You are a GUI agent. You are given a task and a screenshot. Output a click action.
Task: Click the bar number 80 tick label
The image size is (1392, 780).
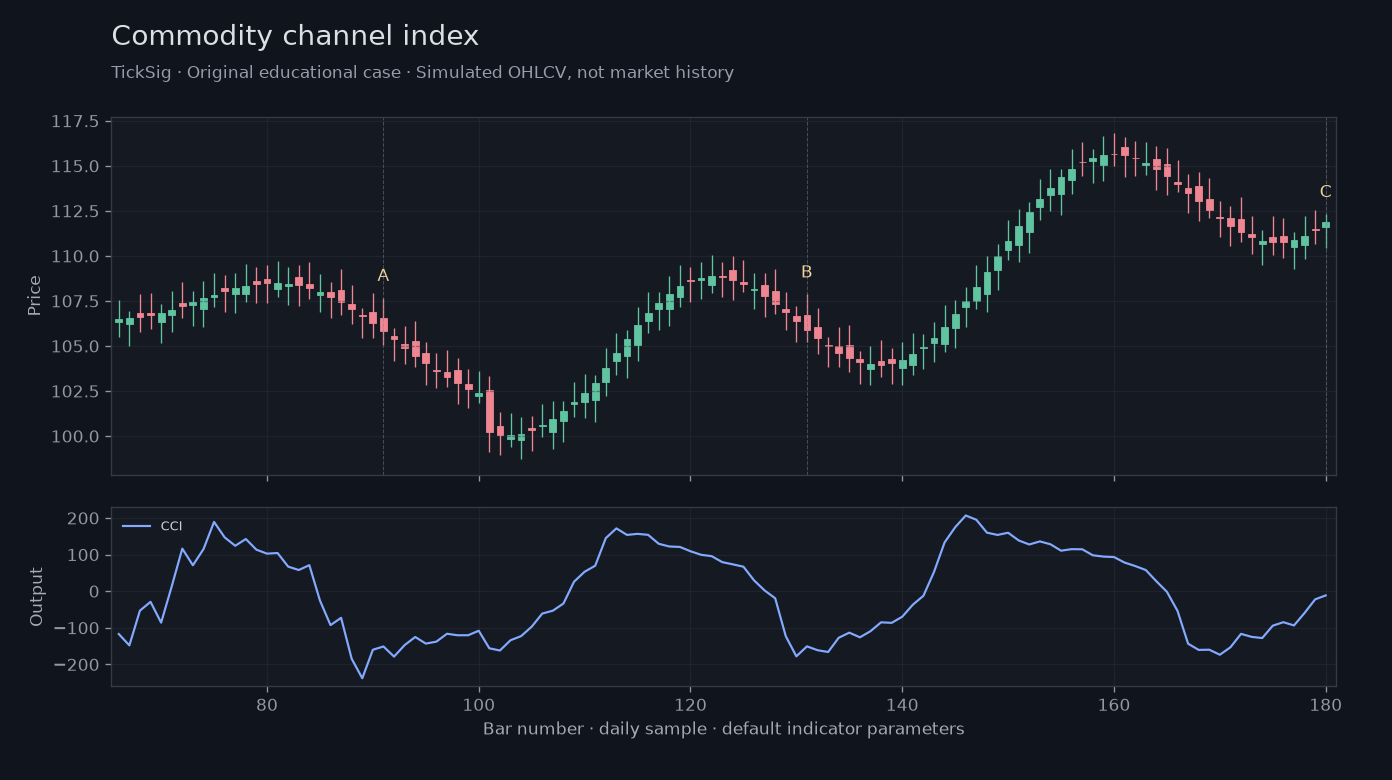click(x=267, y=703)
